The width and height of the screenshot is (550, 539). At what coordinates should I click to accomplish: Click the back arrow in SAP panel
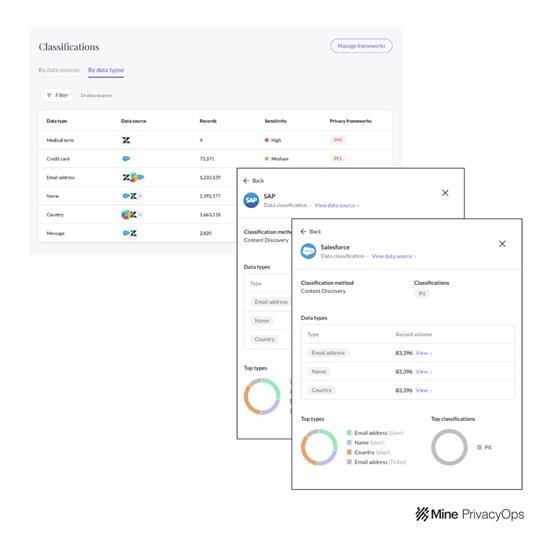pos(246,181)
